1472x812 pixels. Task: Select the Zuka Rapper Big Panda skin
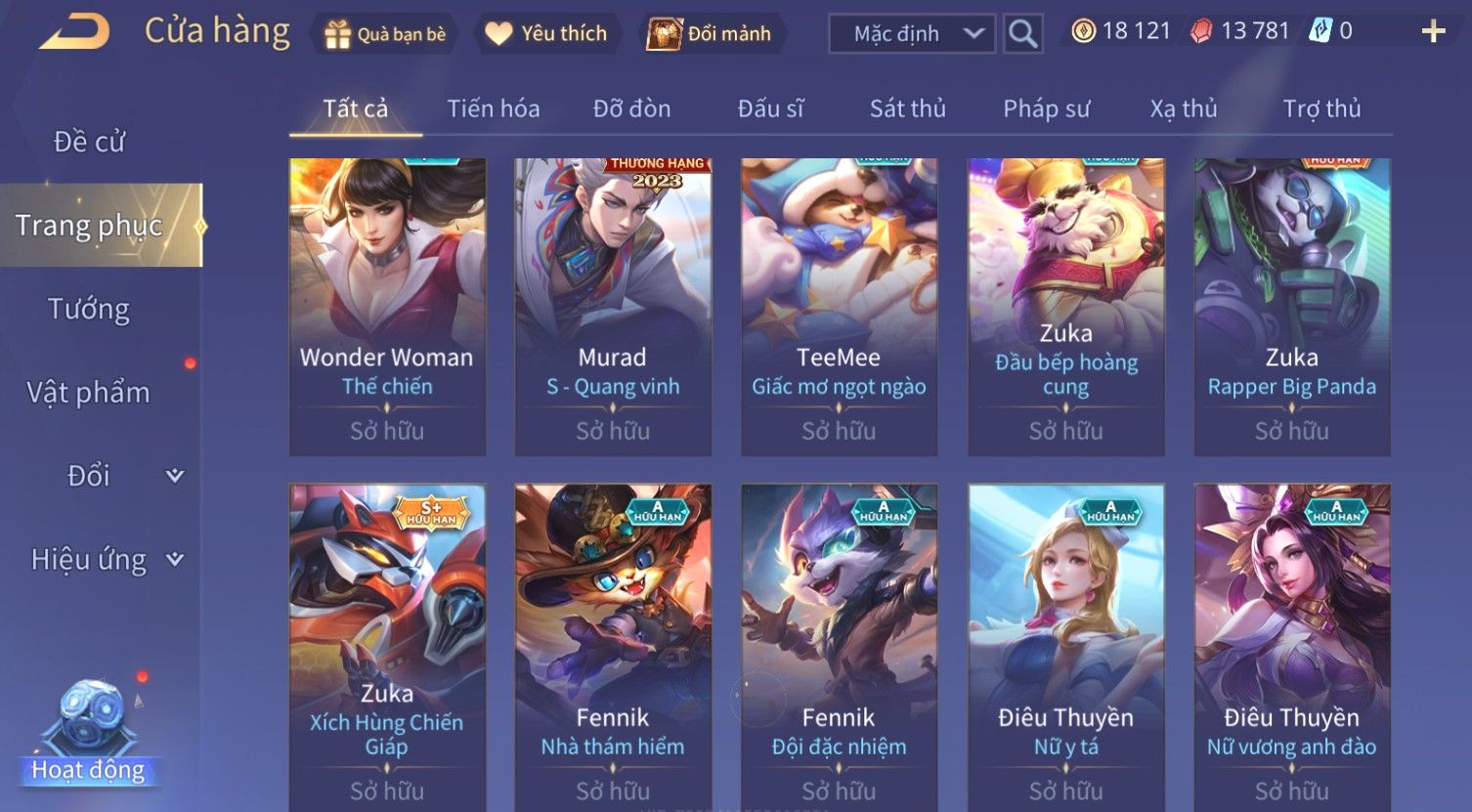point(1292,307)
